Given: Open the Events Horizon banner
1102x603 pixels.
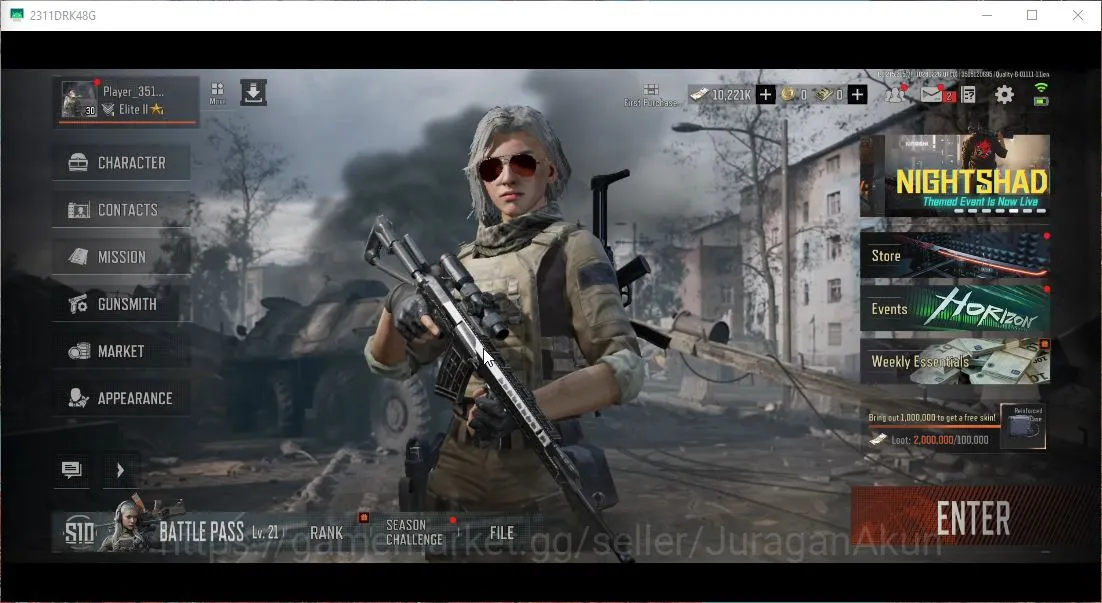Looking at the screenshot, I should tap(955, 308).
